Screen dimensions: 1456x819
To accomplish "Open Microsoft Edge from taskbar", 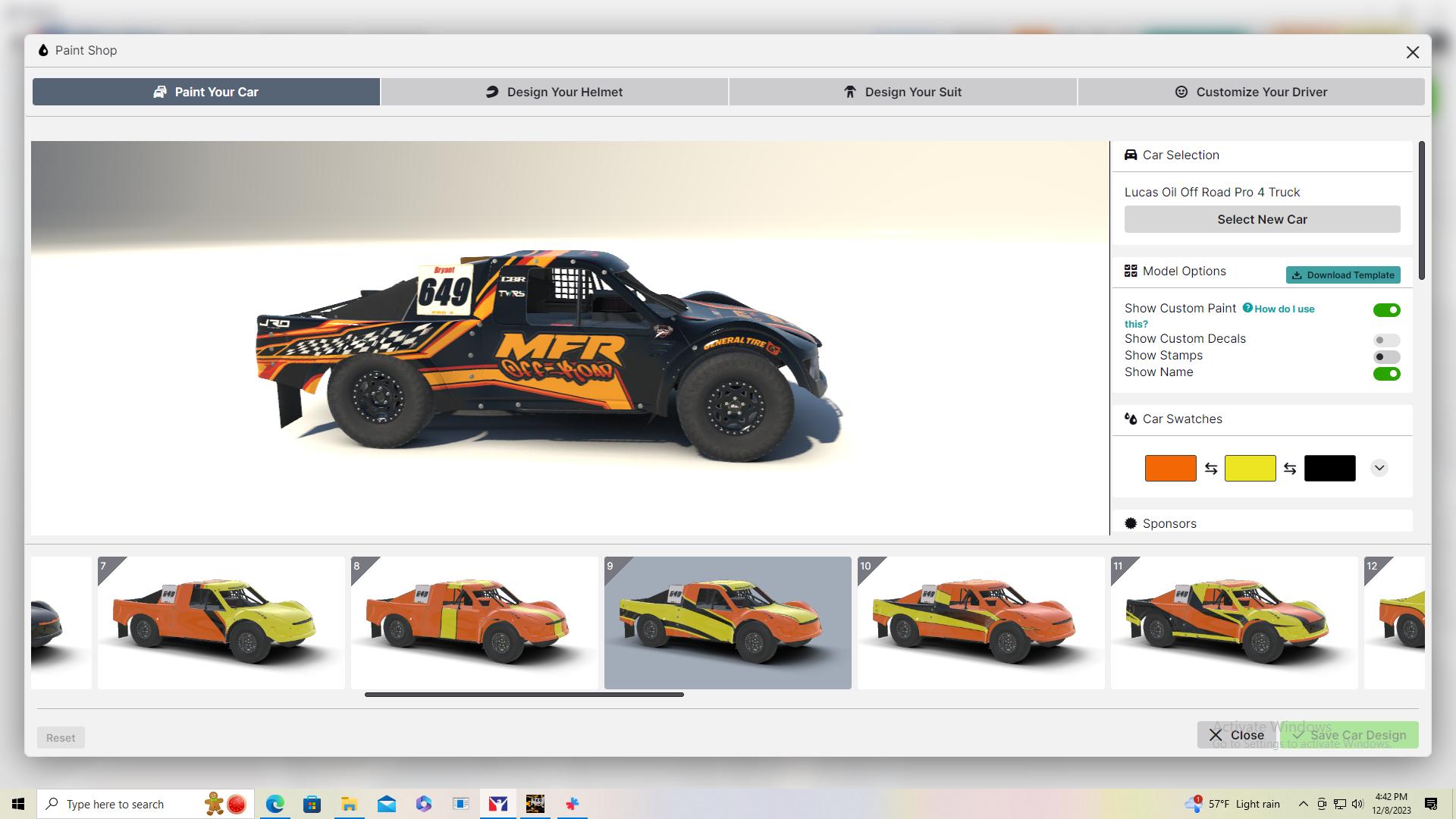I will pos(275,804).
